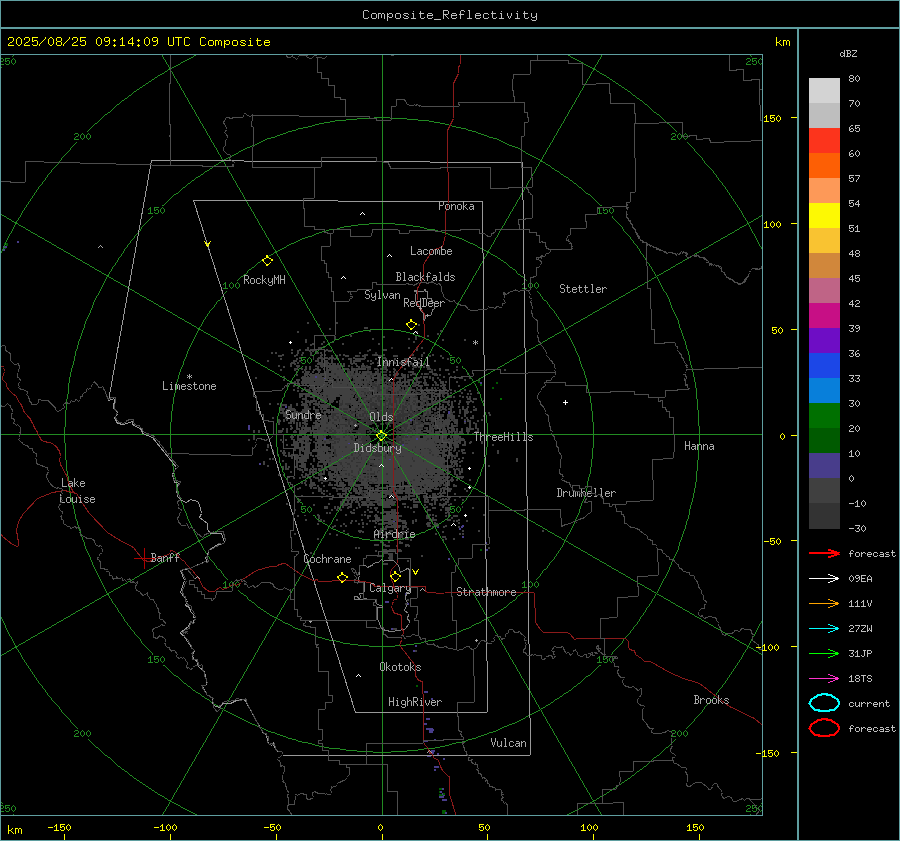This screenshot has width=900, height=841.
Task: Click the Composite_Reflectivity title text
Action: 450,15
